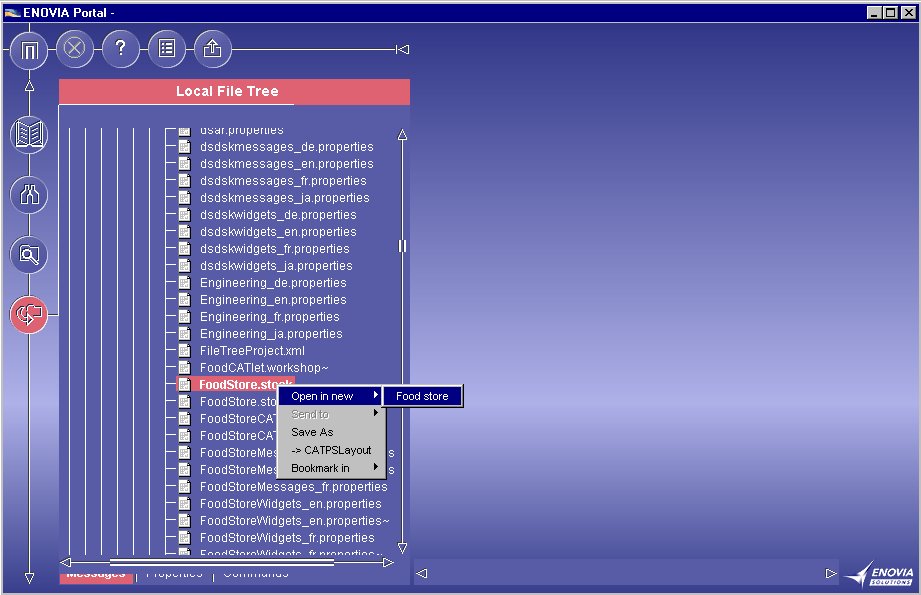Image resolution: width=921 pixels, height=595 pixels.
Task: Select dsdskwidgets_fr.properties
Action: (x=275, y=249)
